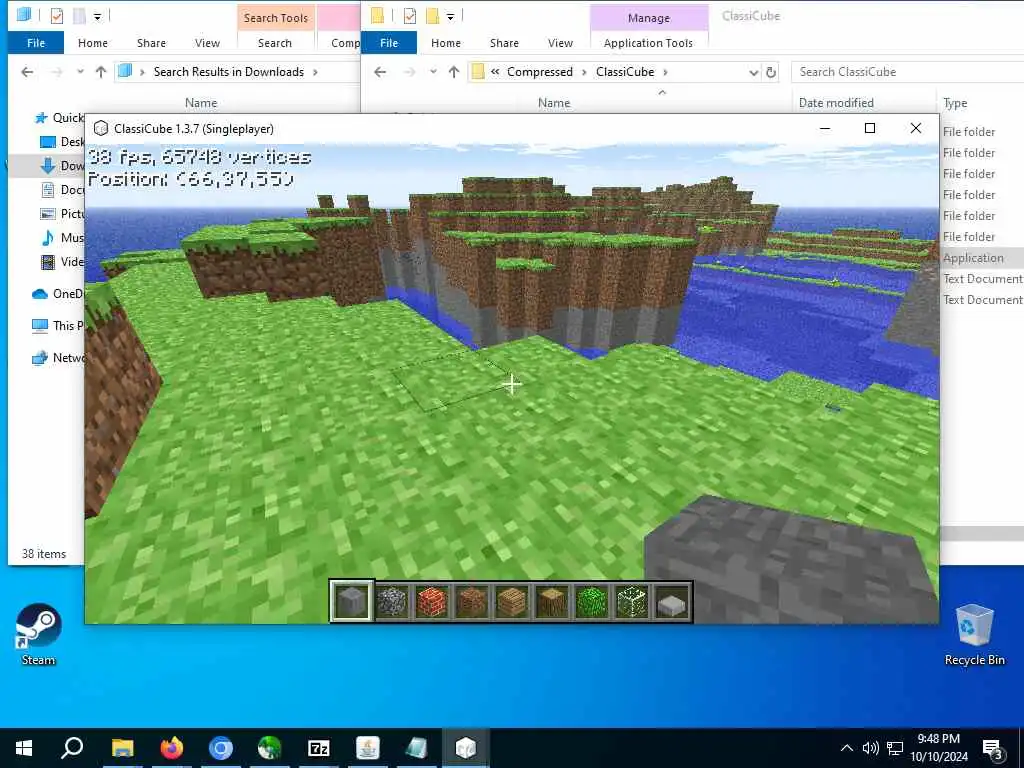1024x768 pixels.
Task: Open recent locations dropdown in ClassiCube folder window
Action: tap(433, 72)
